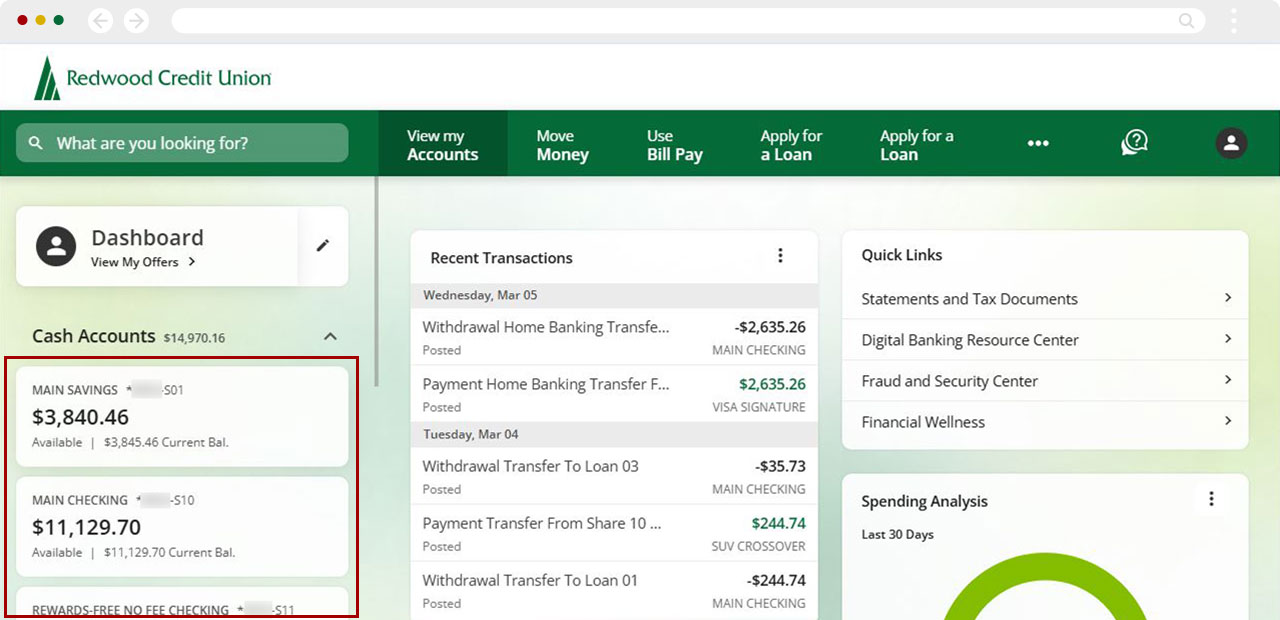This screenshot has height=620, width=1280.
Task: Open the navigation three-dot more menu
Action: pos(1038,143)
